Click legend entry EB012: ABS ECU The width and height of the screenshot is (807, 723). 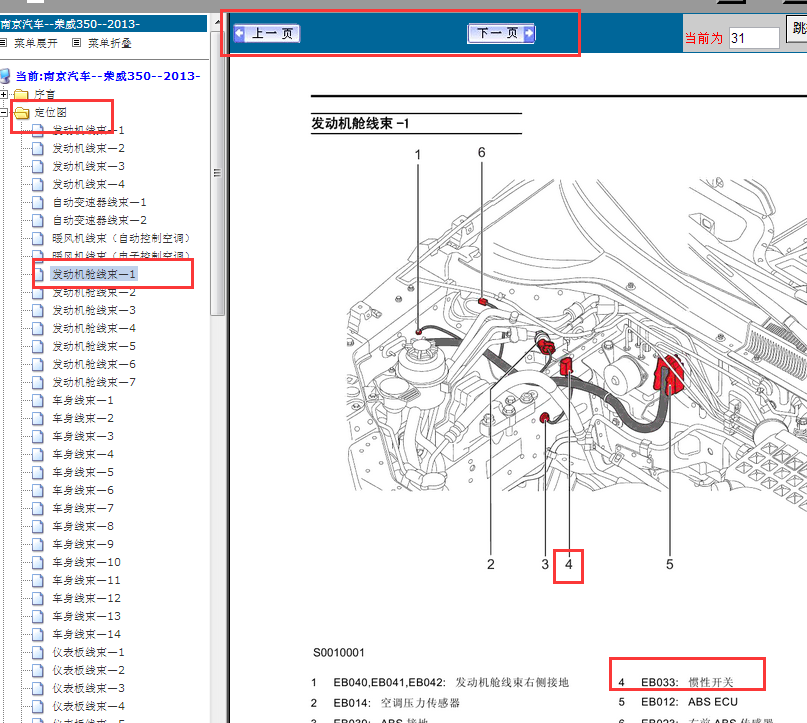pos(678,702)
